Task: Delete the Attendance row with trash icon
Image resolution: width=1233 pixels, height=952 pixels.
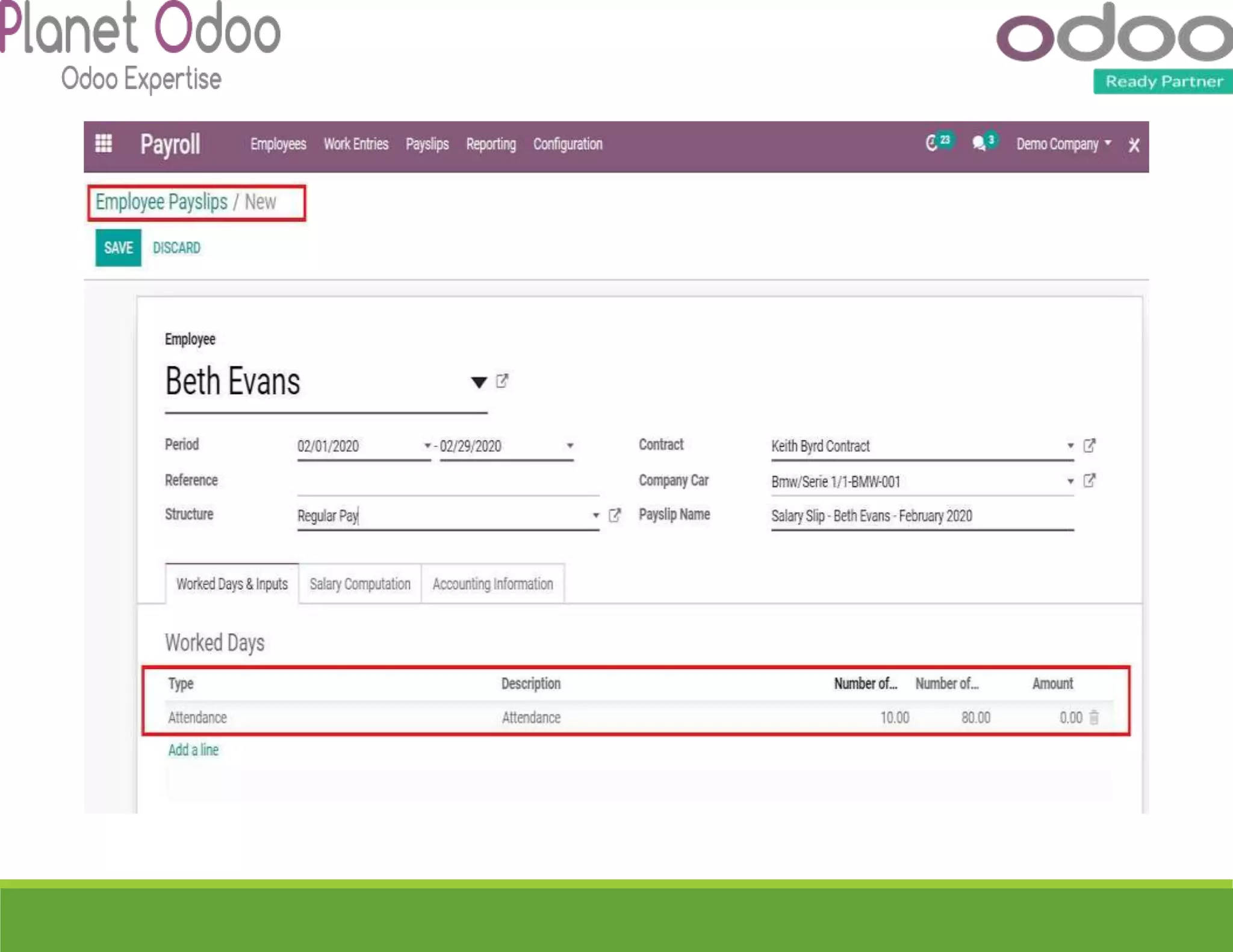Action: [x=1094, y=717]
